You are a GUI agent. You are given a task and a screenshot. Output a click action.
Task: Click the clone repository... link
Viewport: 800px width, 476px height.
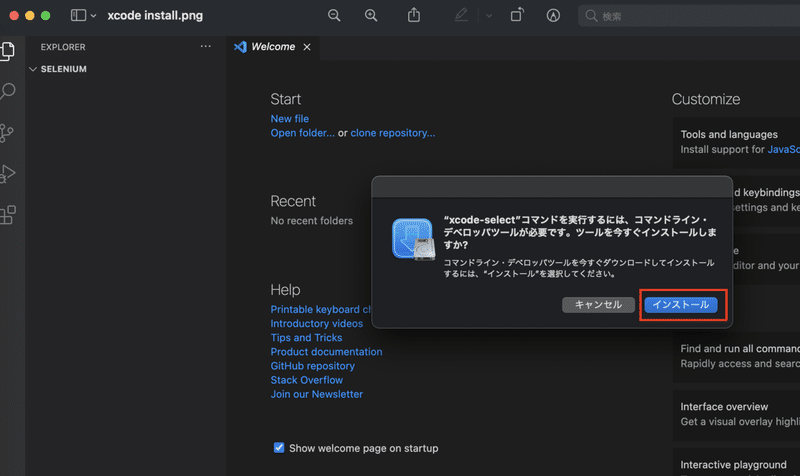[392, 133]
